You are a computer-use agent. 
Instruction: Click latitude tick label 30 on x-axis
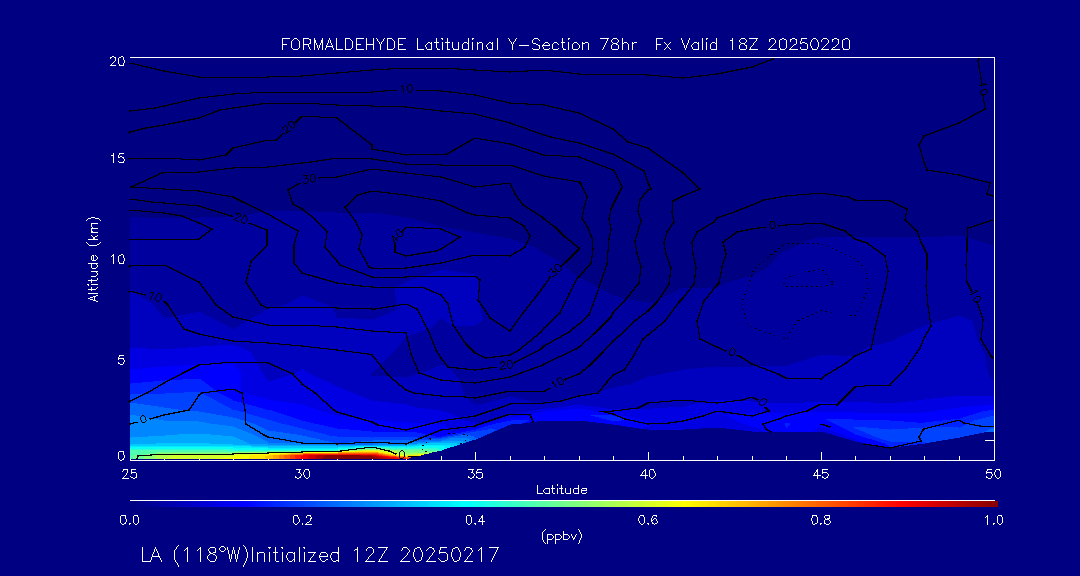coord(302,474)
